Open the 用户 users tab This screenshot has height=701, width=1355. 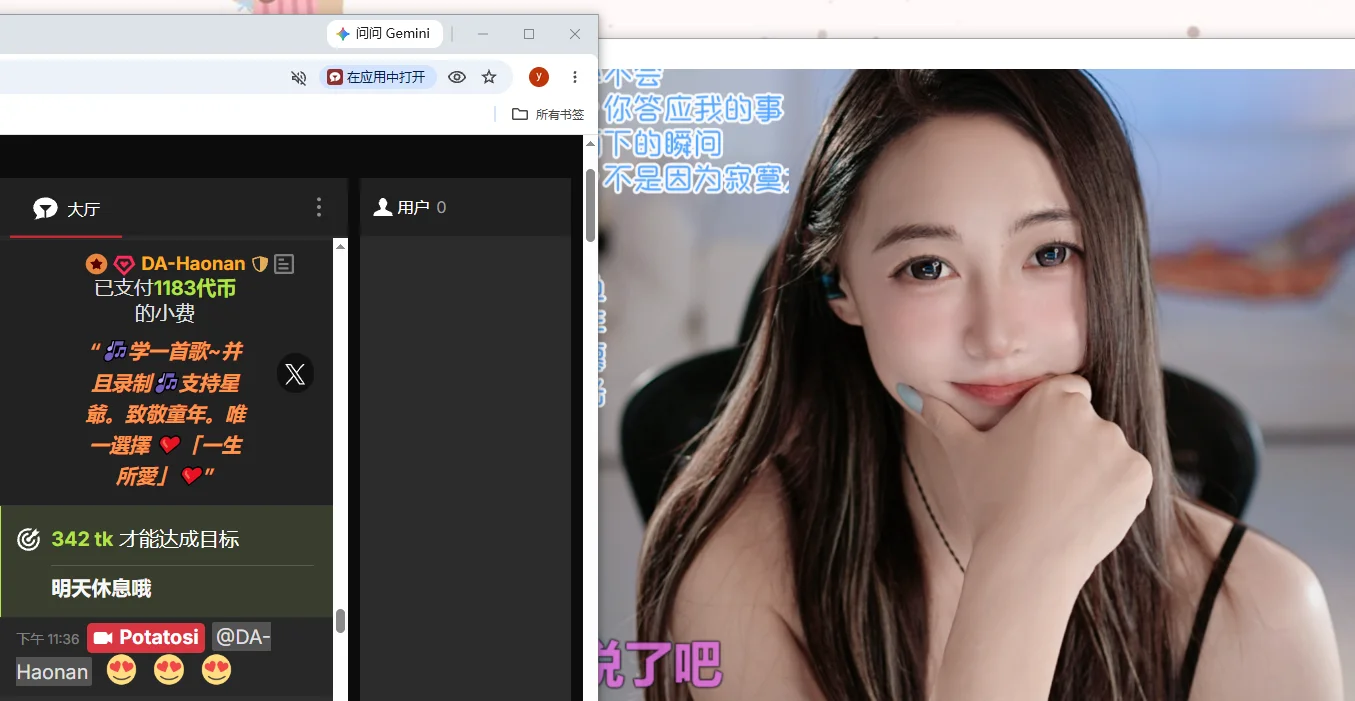point(409,207)
